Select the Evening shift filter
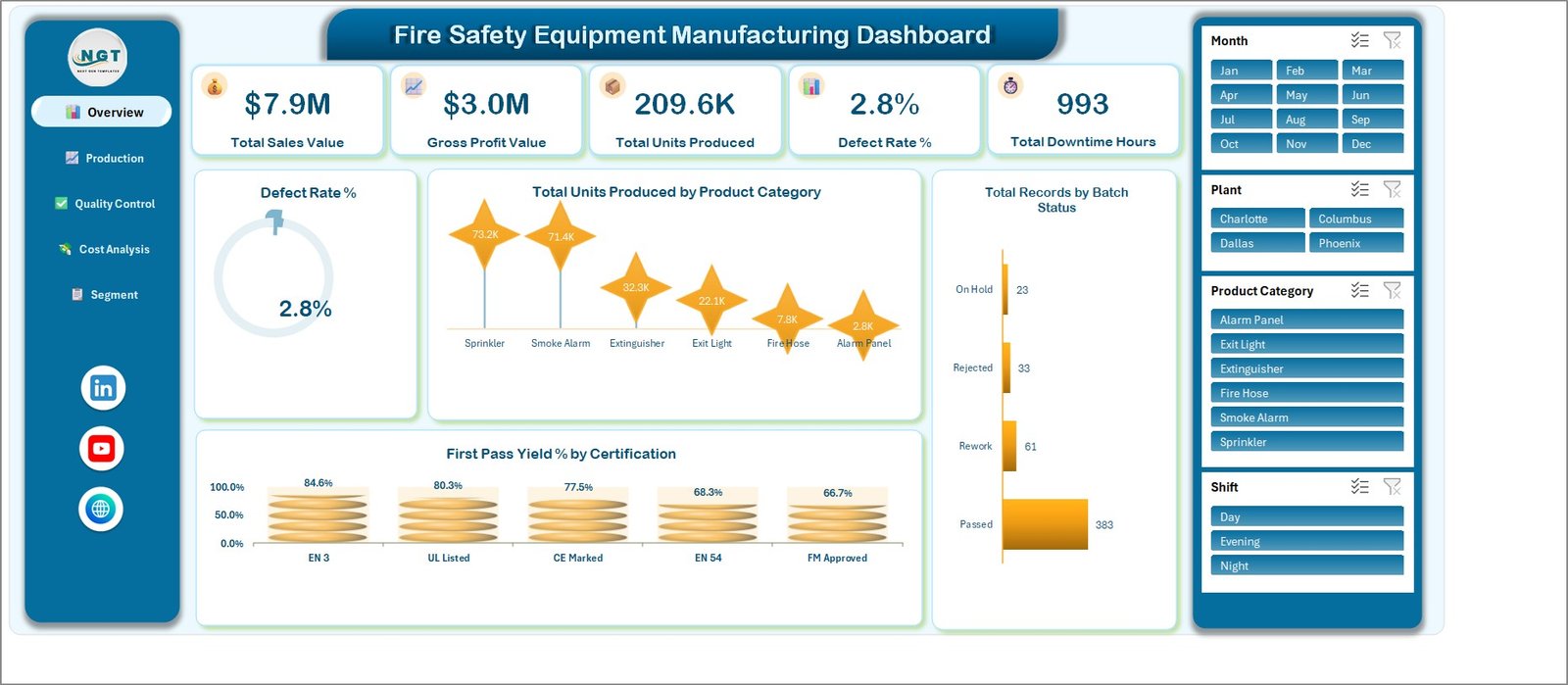The image size is (1568, 685). coord(1307,541)
